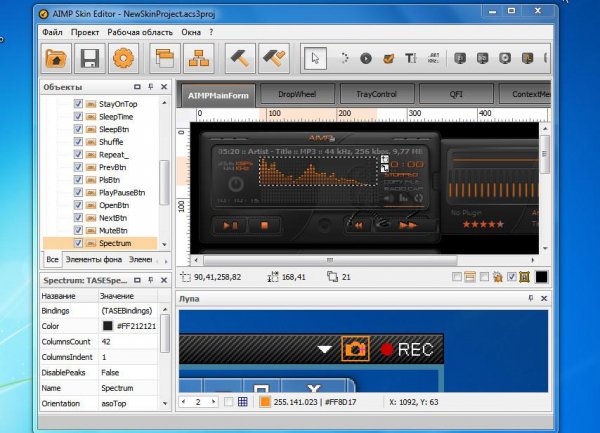Click layer order icon beside 21

tap(333, 277)
